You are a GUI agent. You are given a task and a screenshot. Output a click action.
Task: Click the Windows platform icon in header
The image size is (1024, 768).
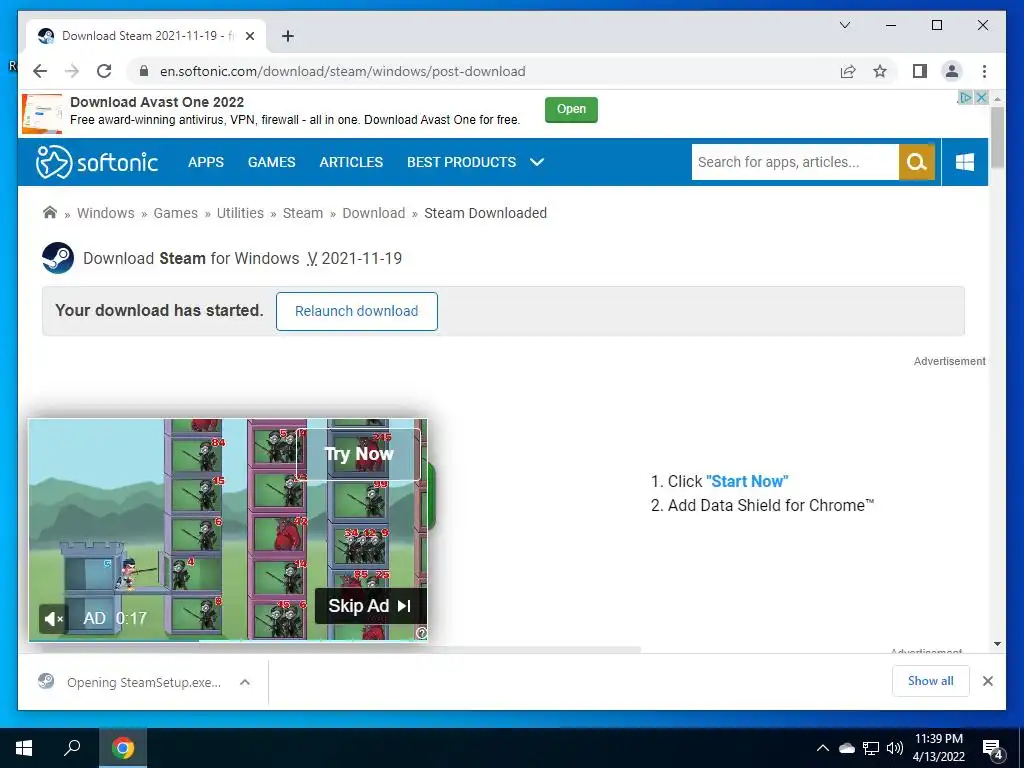(x=965, y=162)
